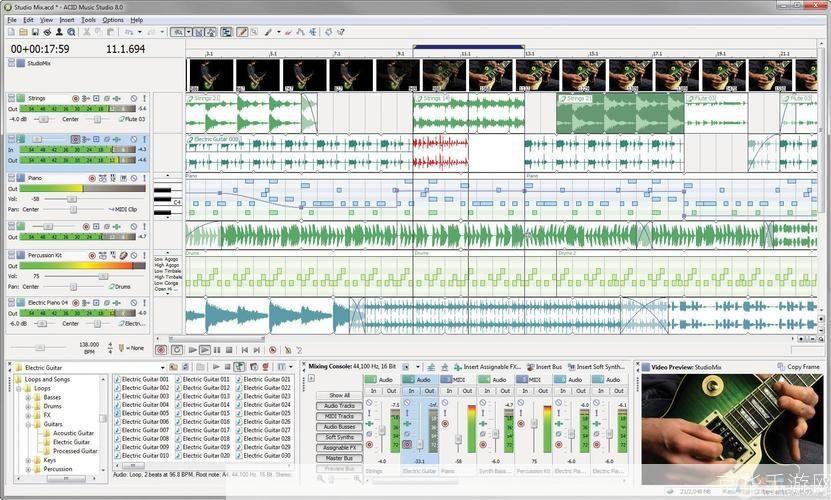Click the record arm icon on the Piano track
The height and width of the screenshot is (500, 831).
(x=92, y=178)
